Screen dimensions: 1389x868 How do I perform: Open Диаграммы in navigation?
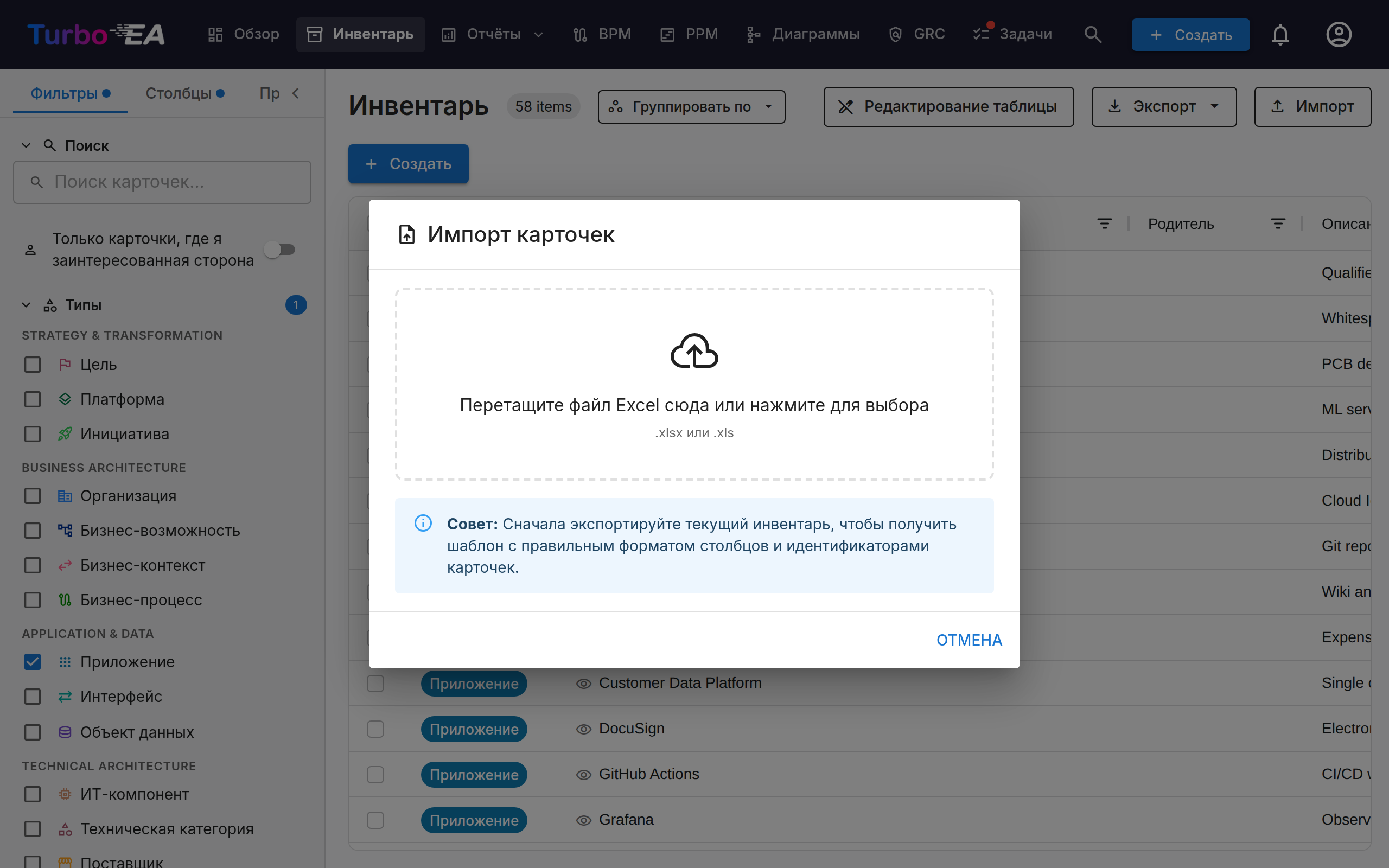[x=803, y=34]
